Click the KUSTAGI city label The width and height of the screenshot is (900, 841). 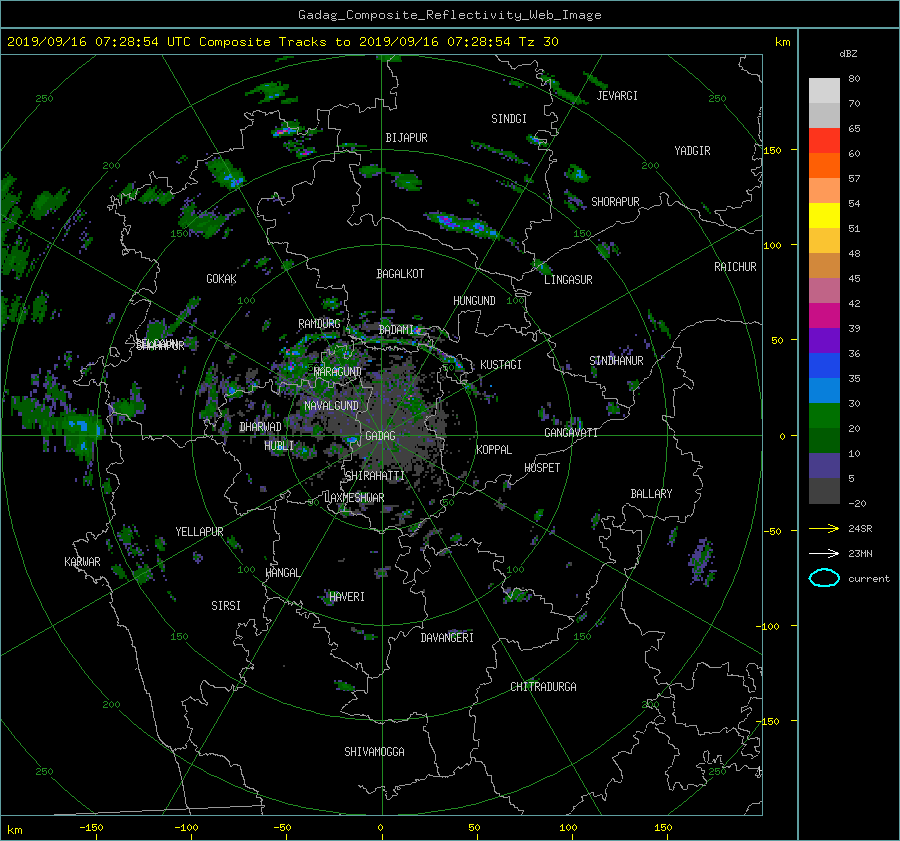[501, 365]
